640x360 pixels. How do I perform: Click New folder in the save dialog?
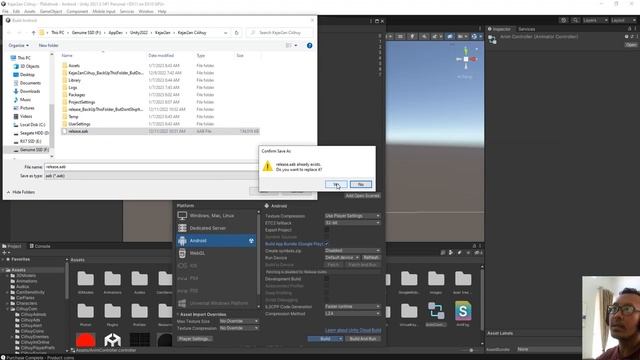click(x=49, y=45)
